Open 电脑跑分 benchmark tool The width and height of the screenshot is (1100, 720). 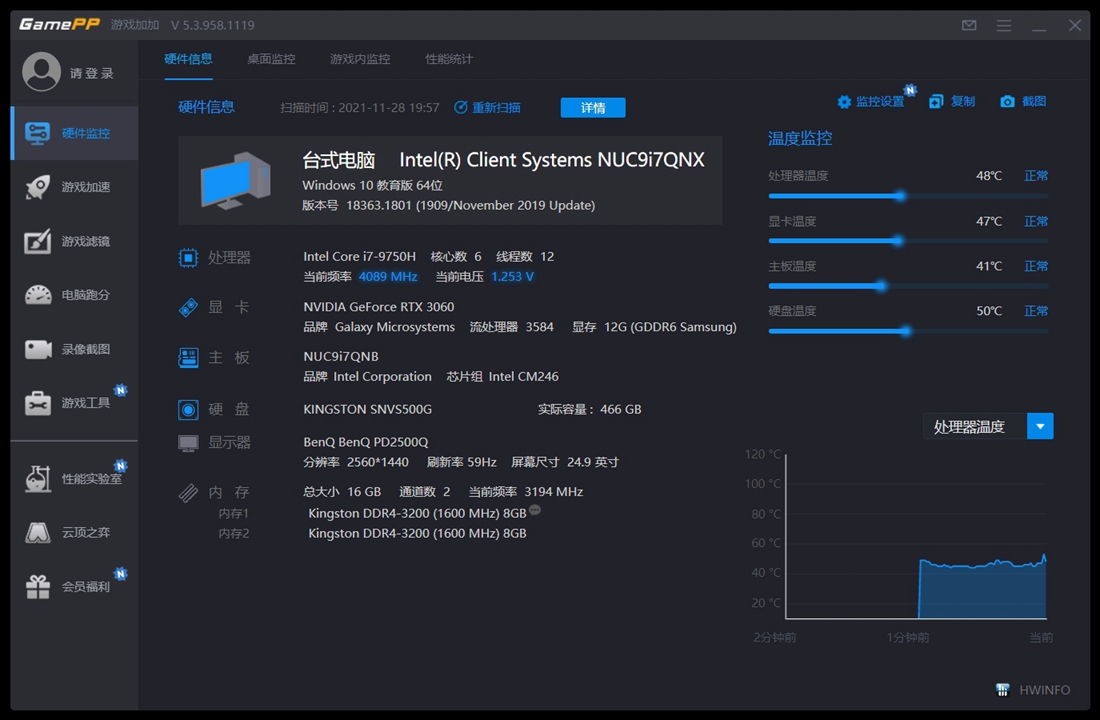70,294
